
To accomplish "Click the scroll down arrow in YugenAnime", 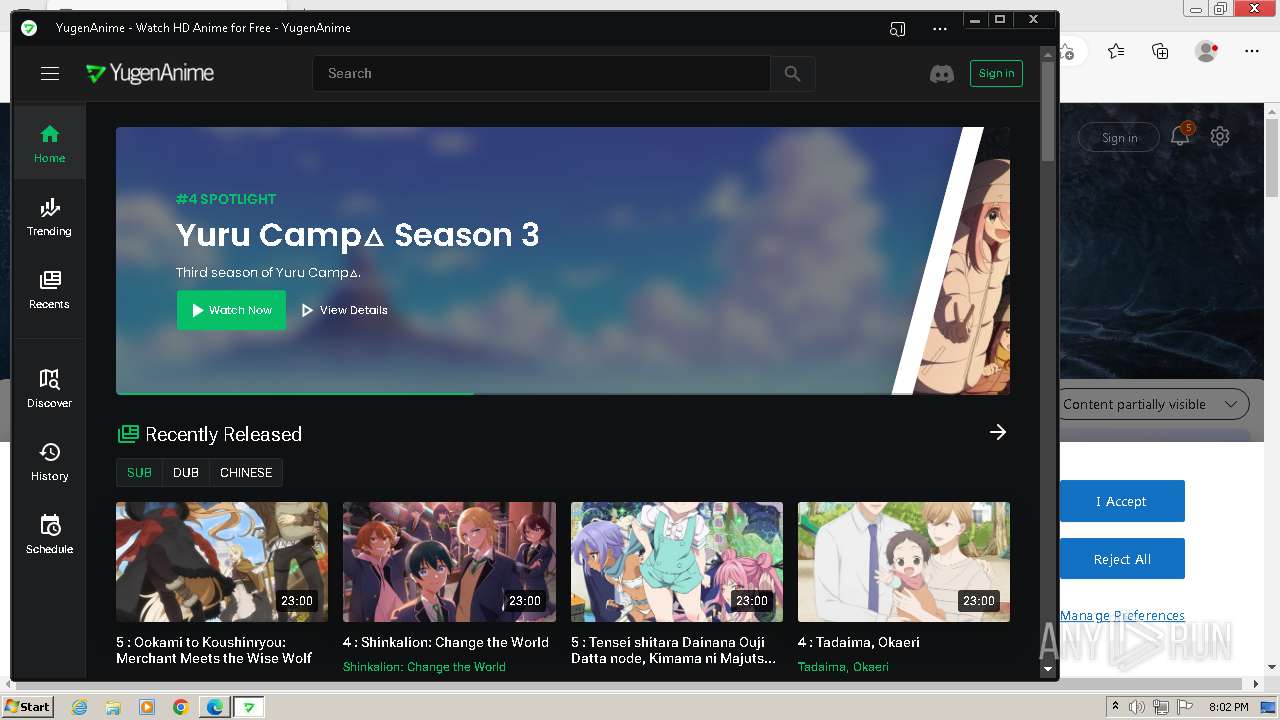I will (x=1048, y=668).
